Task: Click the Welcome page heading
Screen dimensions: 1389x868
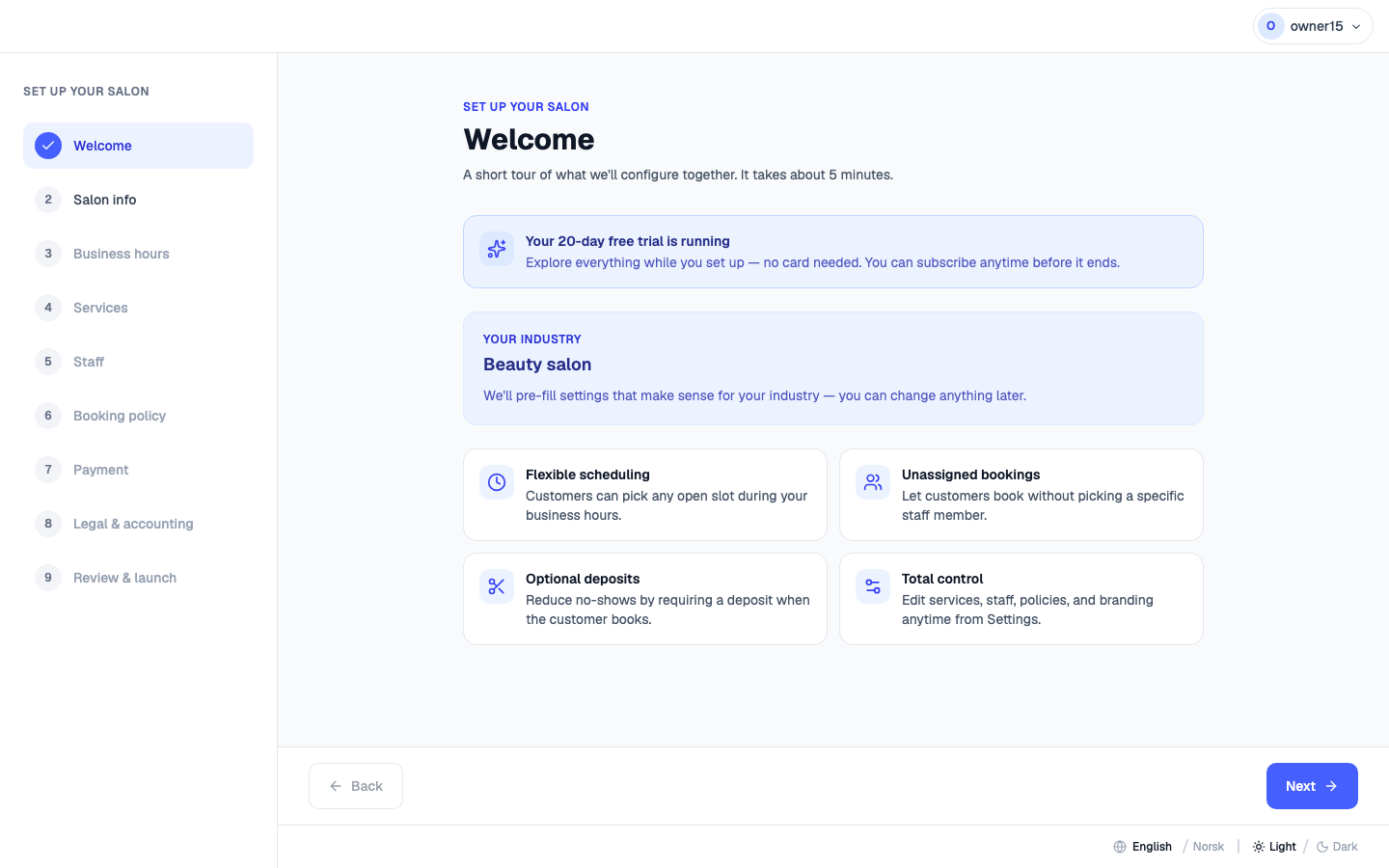Action: [x=529, y=140]
